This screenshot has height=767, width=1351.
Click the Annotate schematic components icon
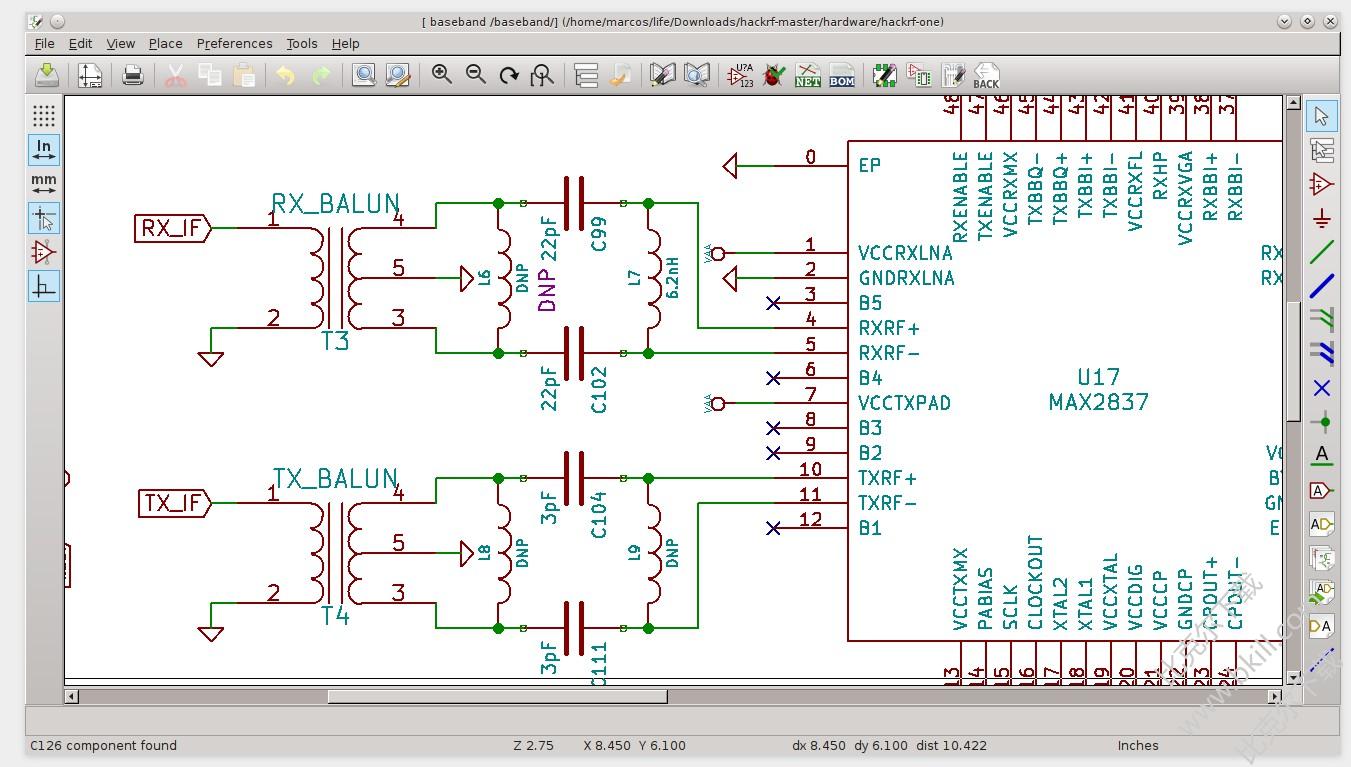[x=740, y=75]
